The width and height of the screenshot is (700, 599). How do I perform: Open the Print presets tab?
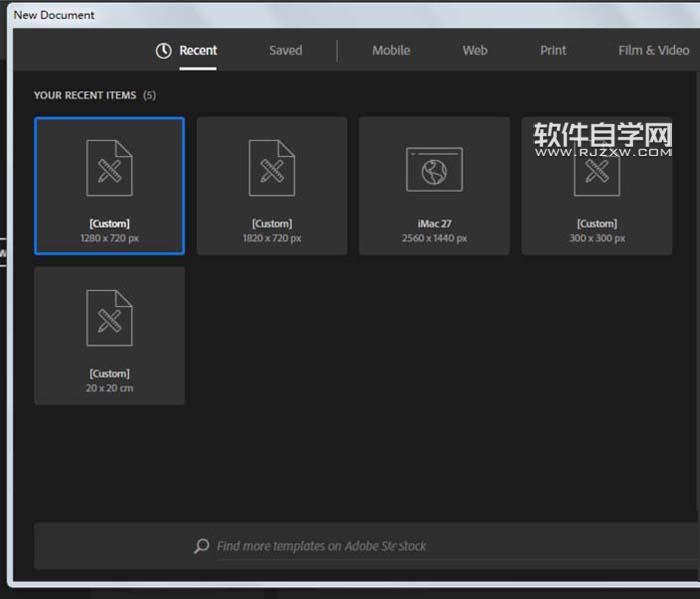[553, 50]
